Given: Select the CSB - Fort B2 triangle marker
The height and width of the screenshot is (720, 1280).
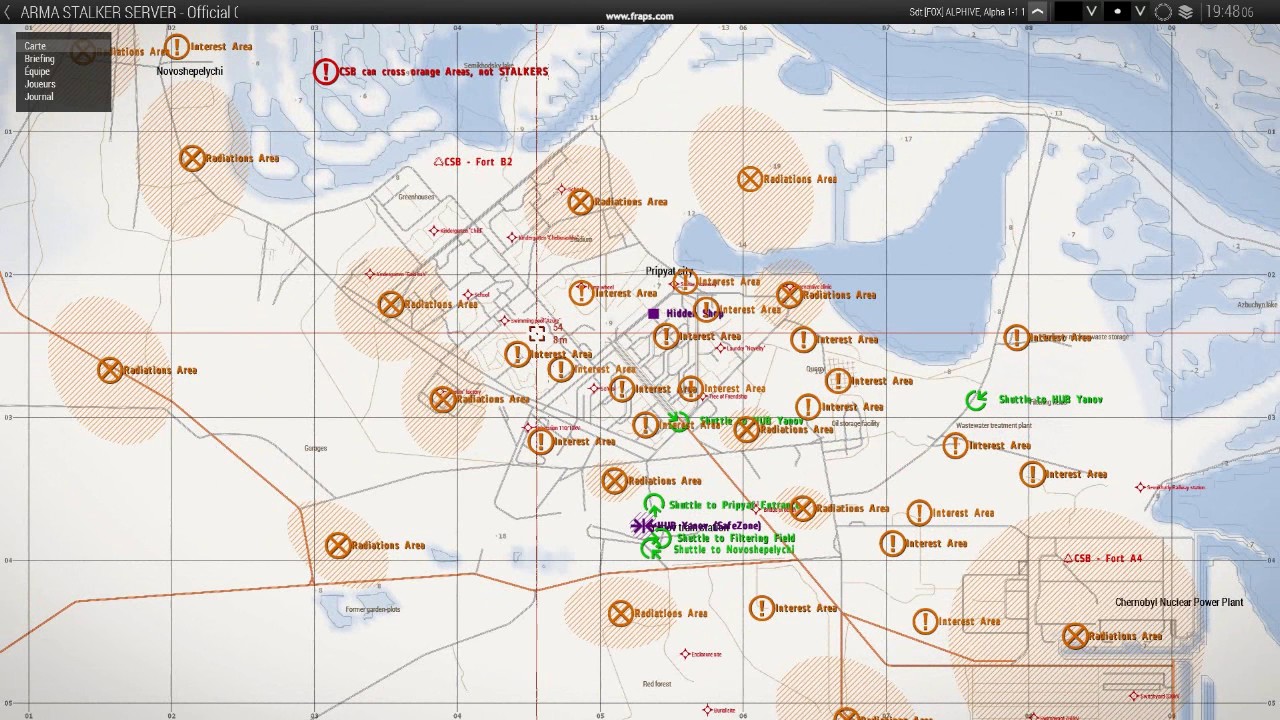Looking at the screenshot, I should (438, 162).
